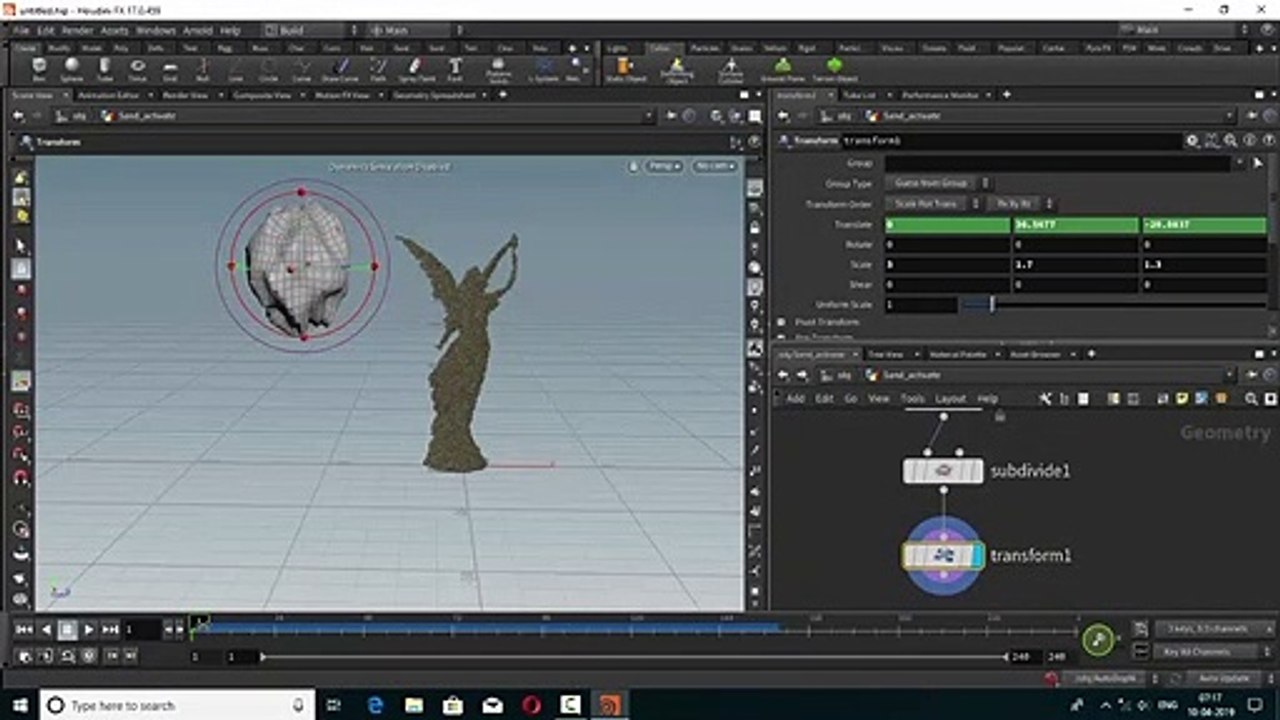Switch to the Performance Monitor tab
1280x720 pixels.
coord(941,95)
